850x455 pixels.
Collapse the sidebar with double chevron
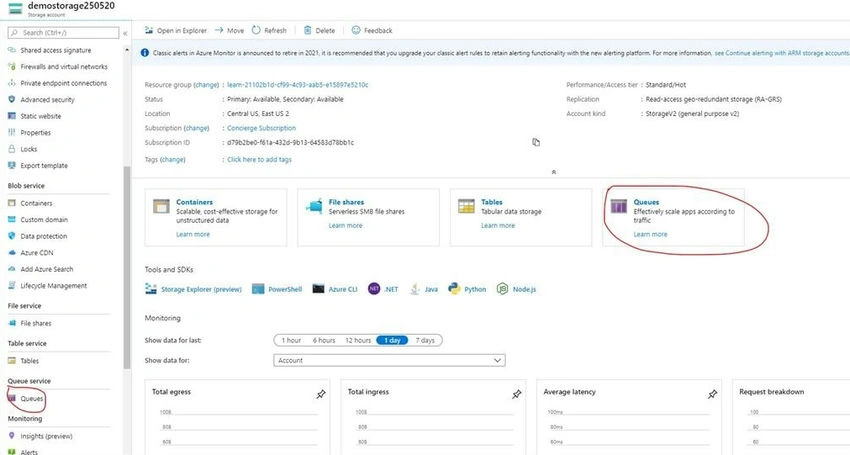[x=125, y=33]
